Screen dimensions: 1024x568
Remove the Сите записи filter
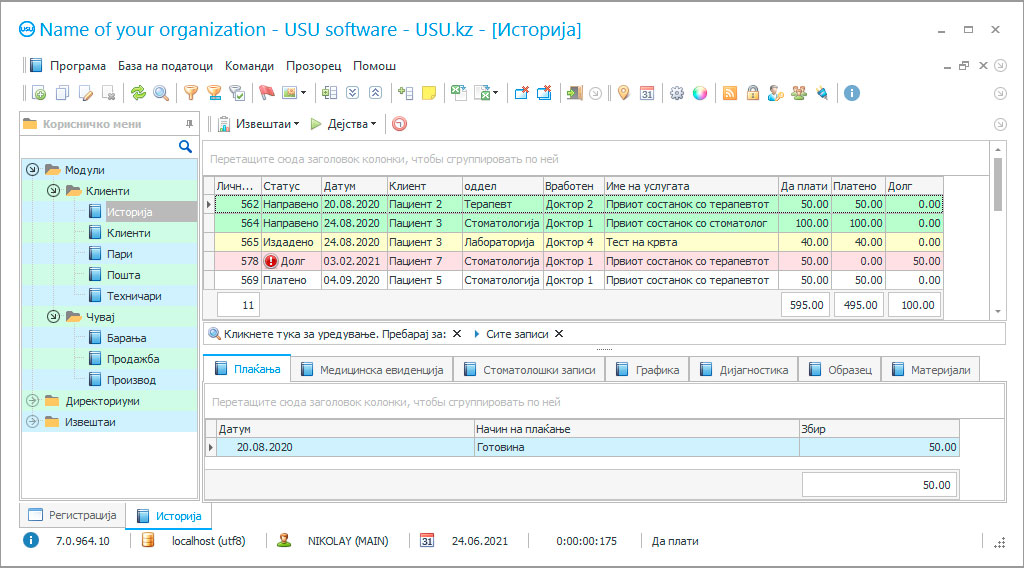coord(559,334)
